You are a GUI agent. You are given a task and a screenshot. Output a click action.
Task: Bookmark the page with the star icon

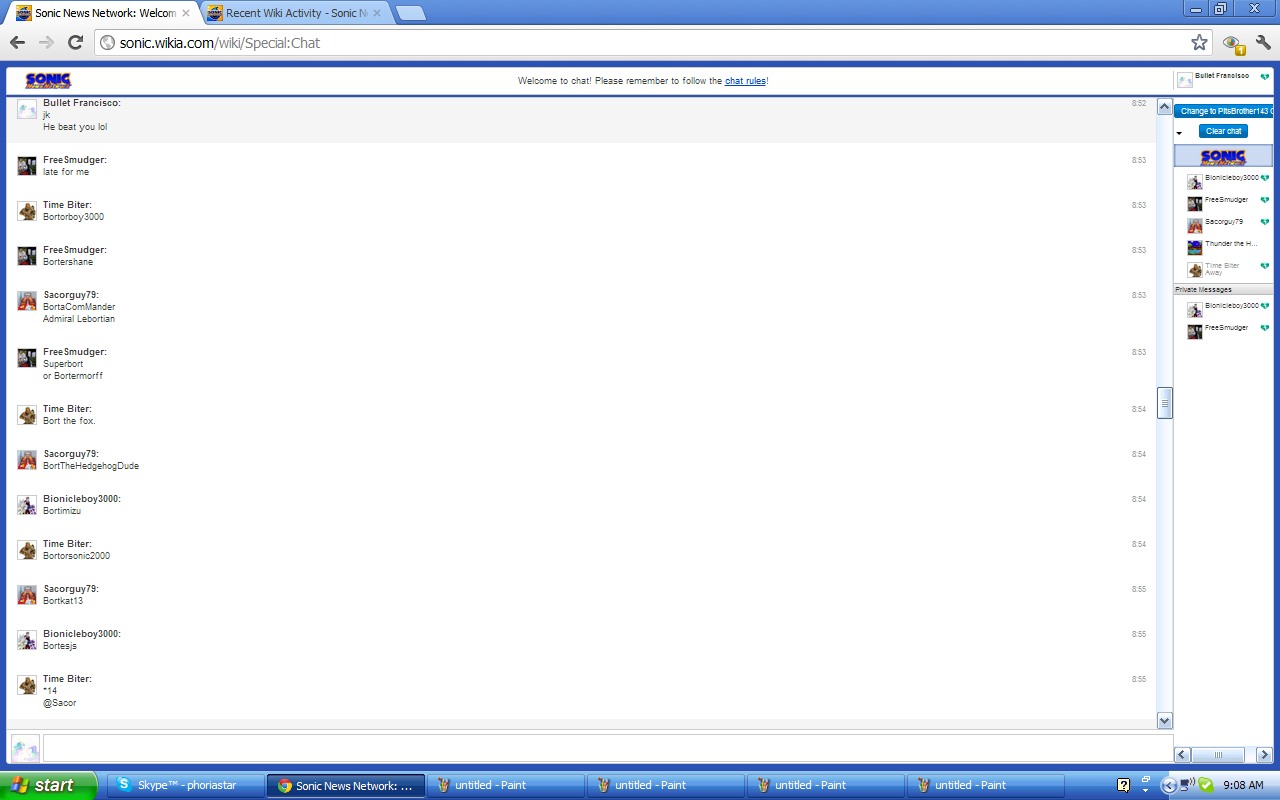pyautogui.click(x=1199, y=43)
